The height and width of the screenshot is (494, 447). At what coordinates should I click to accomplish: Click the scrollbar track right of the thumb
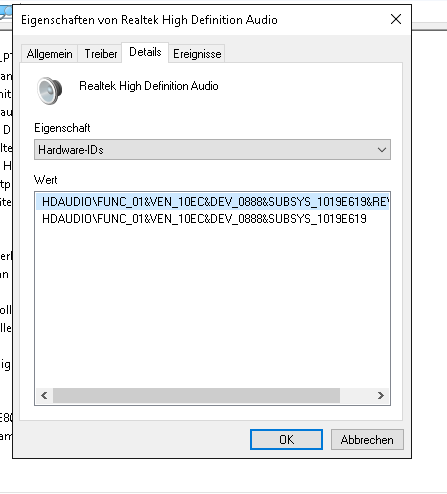356,396
